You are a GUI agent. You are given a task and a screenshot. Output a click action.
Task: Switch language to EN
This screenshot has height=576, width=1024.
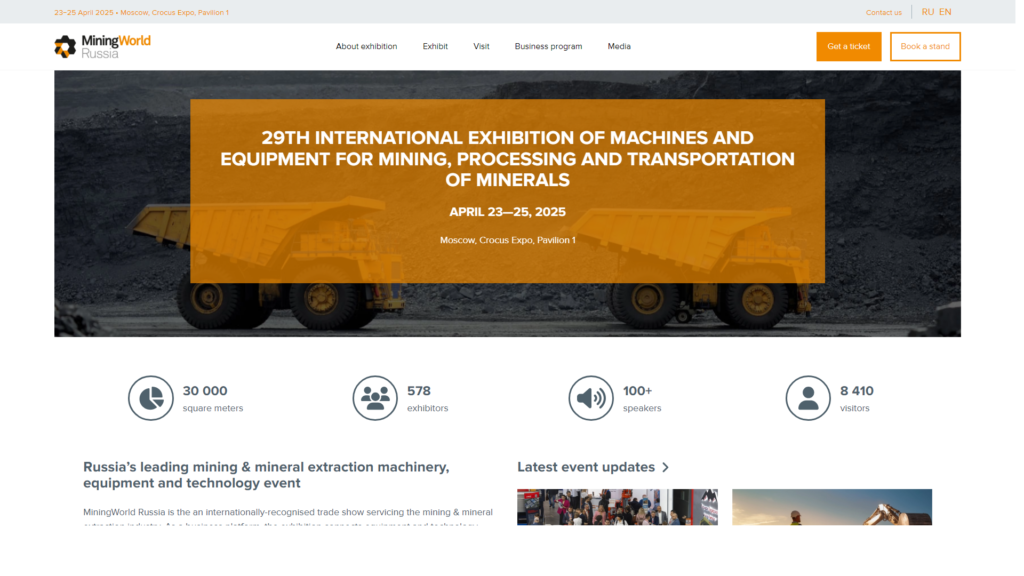(946, 12)
